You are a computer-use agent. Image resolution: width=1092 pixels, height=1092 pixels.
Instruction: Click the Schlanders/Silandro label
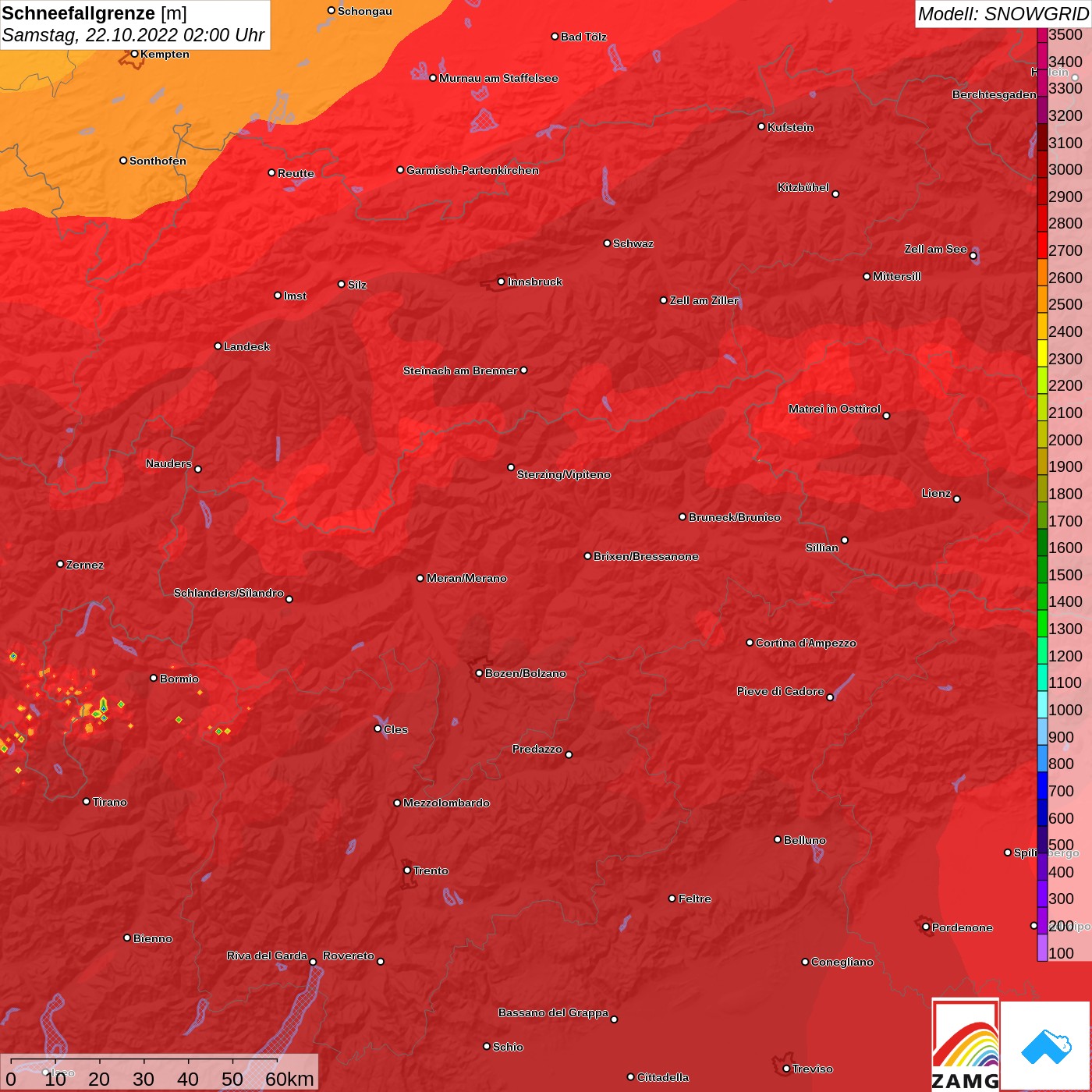click(229, 593)
